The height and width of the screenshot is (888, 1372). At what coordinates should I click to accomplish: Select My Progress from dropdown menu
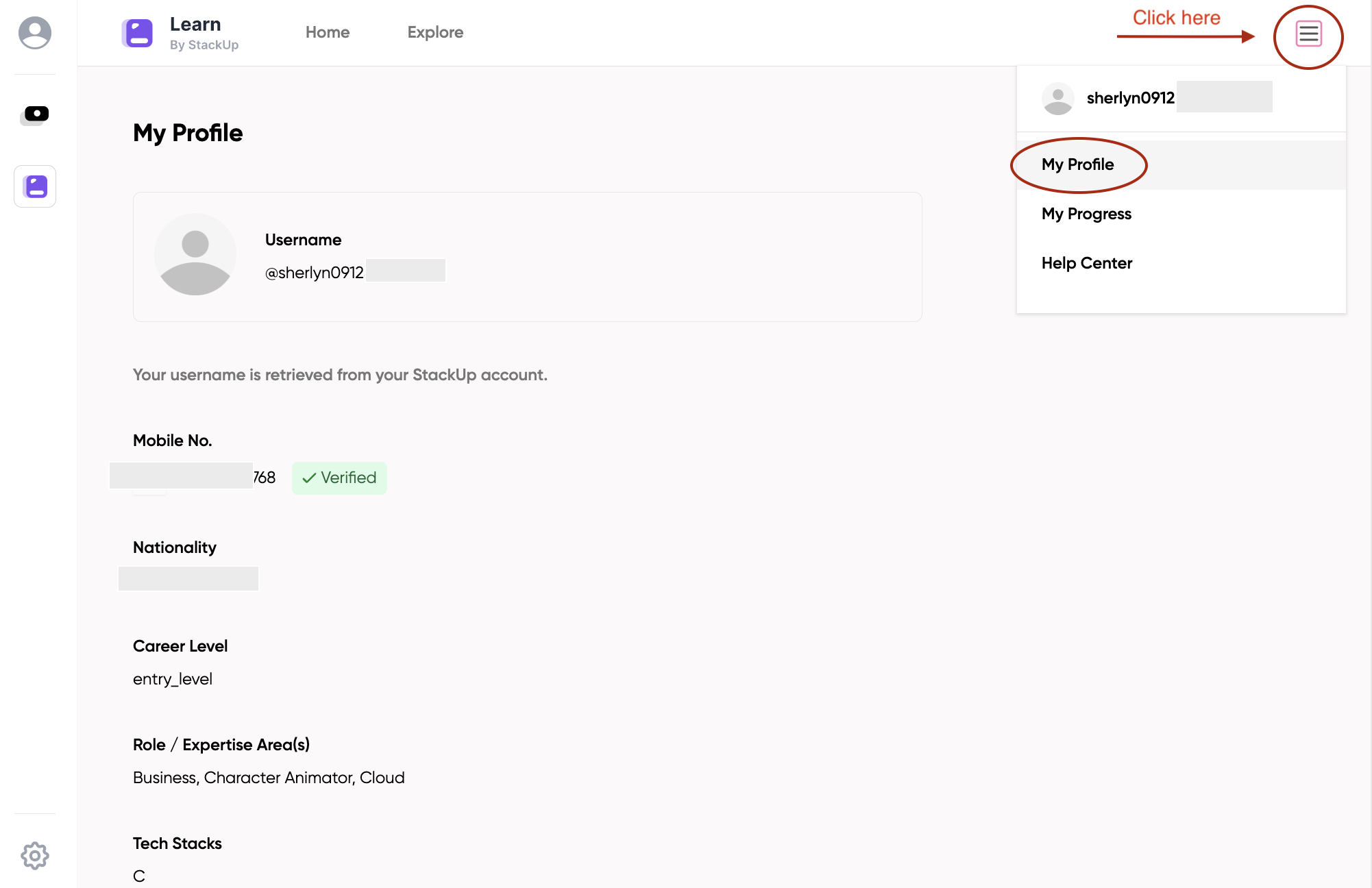coord(1086,213)
